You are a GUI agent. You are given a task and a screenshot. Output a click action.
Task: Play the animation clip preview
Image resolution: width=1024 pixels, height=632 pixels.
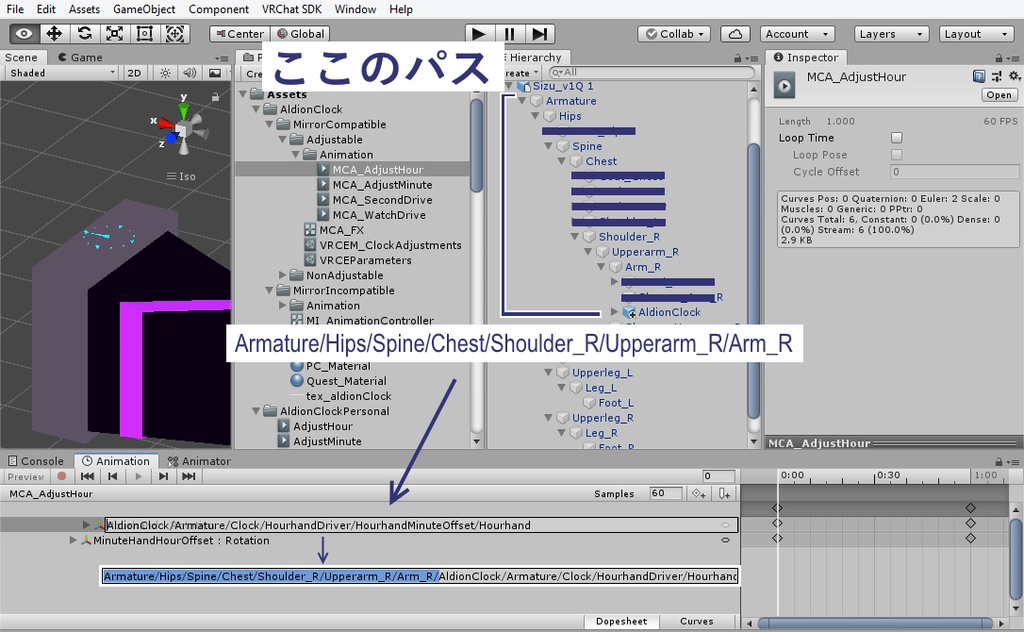click(138, 476)
